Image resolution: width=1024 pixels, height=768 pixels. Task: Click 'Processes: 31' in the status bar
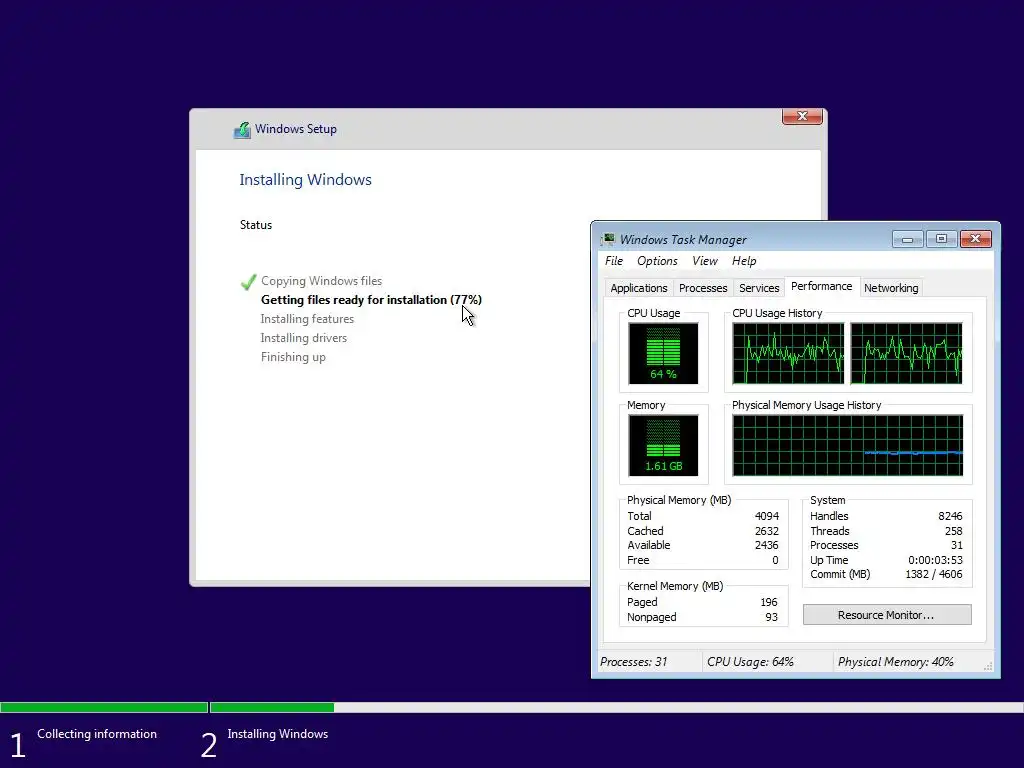click(x=633, y=662)
